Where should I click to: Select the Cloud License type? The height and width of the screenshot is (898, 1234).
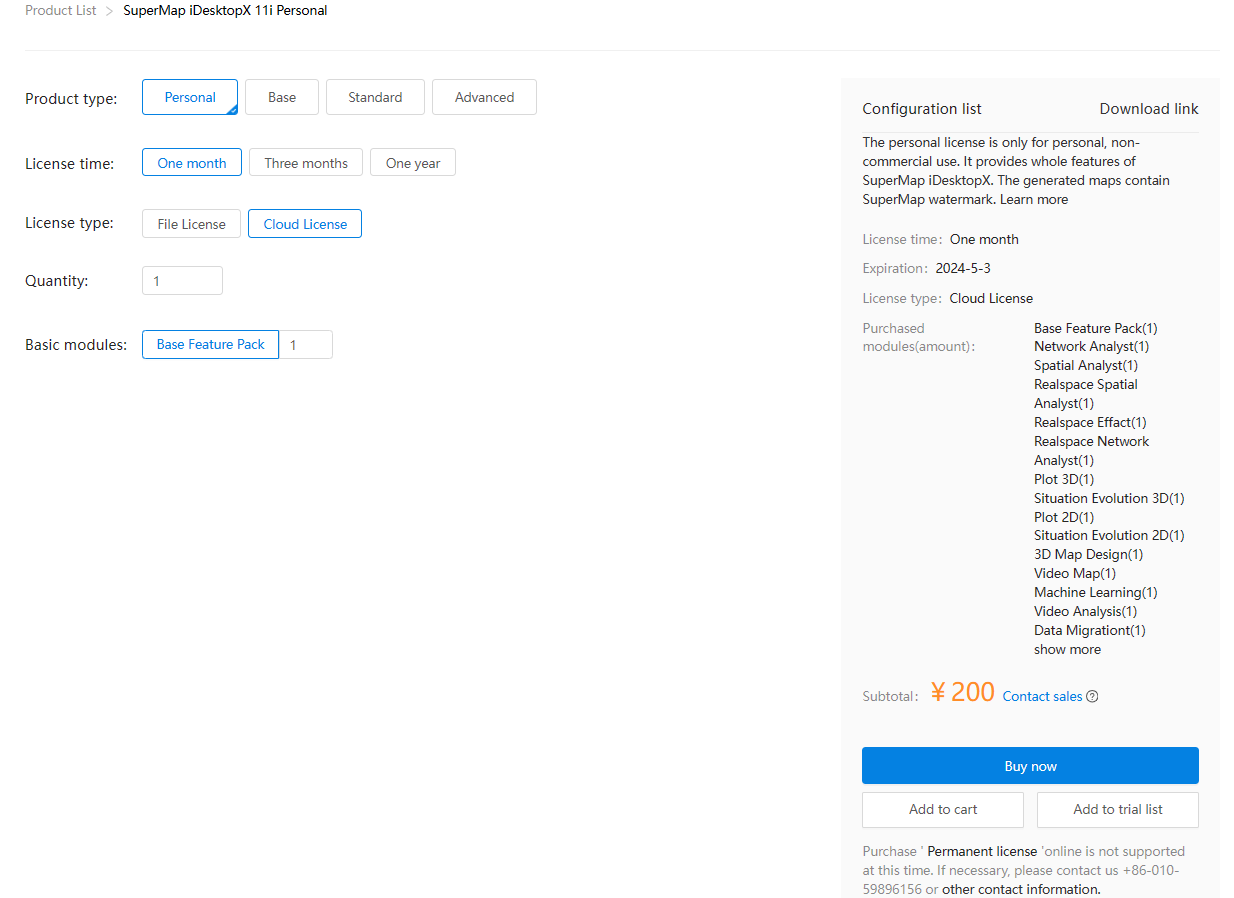(x=305, y=224)
